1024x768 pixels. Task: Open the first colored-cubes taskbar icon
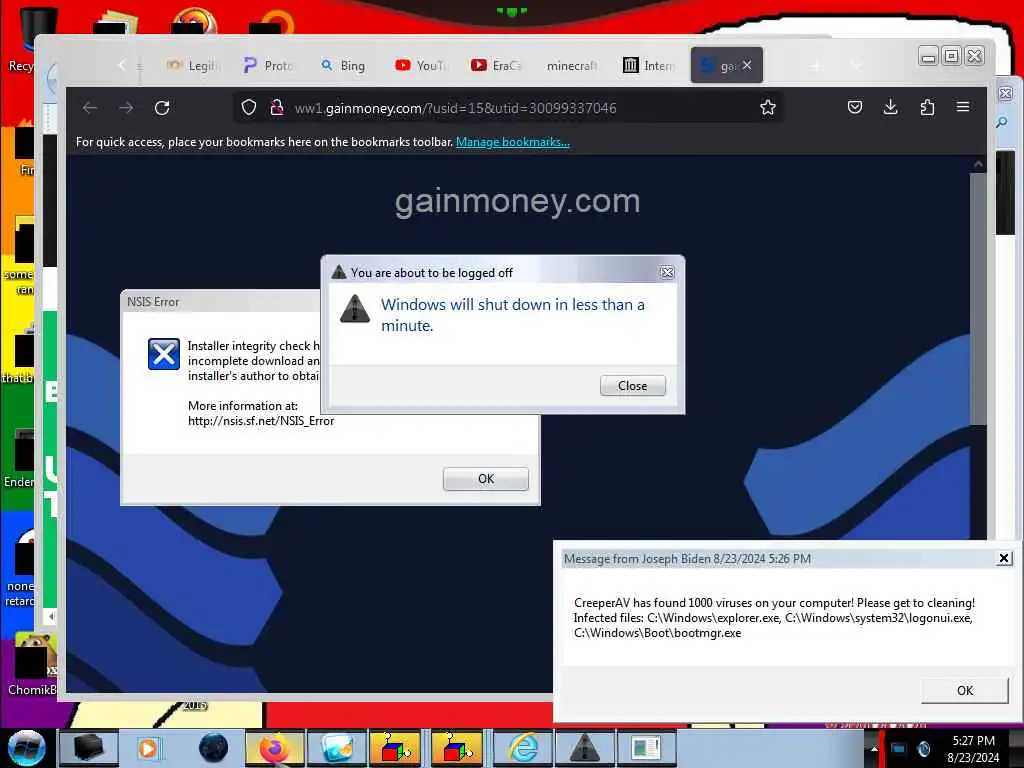394,748
